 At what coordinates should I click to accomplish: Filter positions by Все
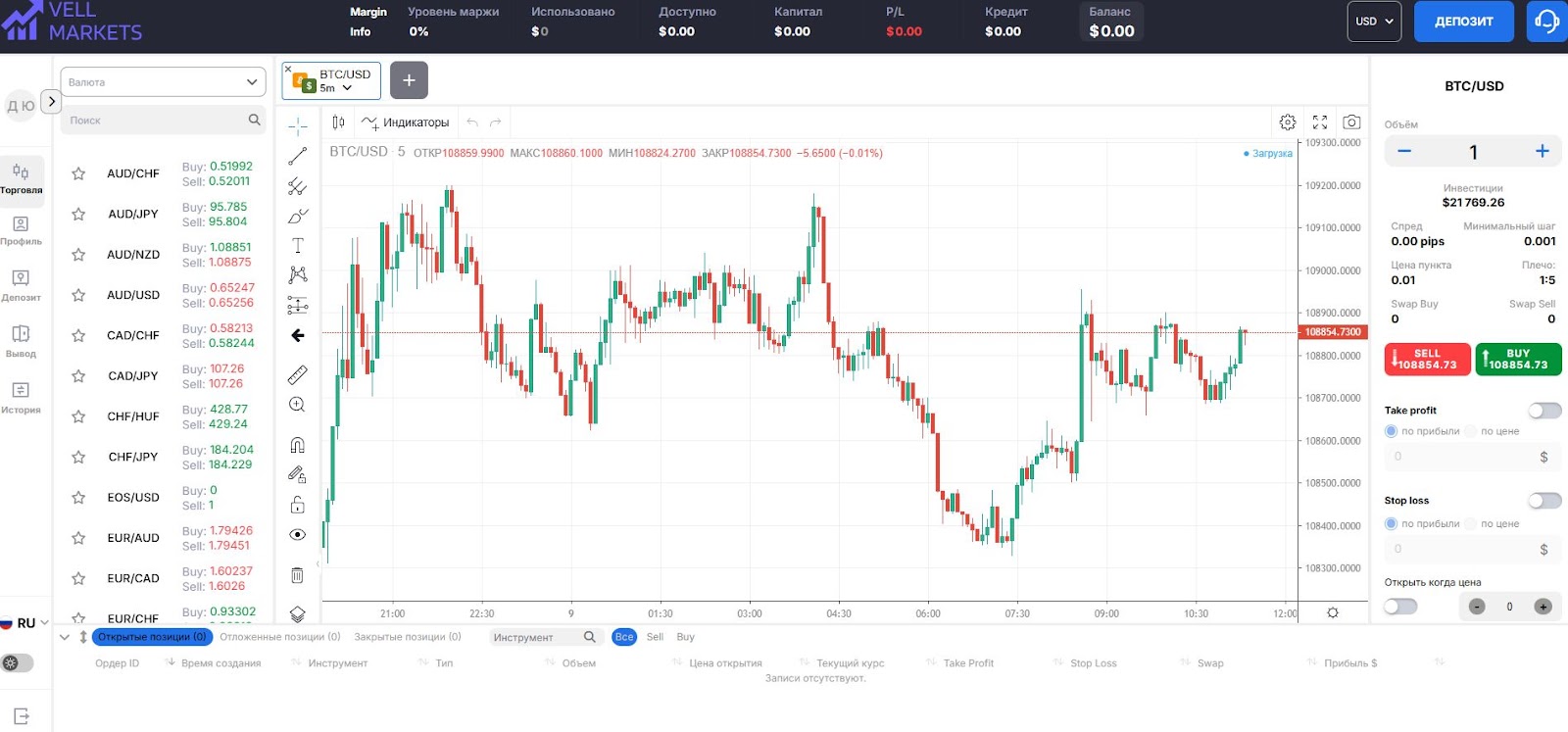tap(624, 637)
